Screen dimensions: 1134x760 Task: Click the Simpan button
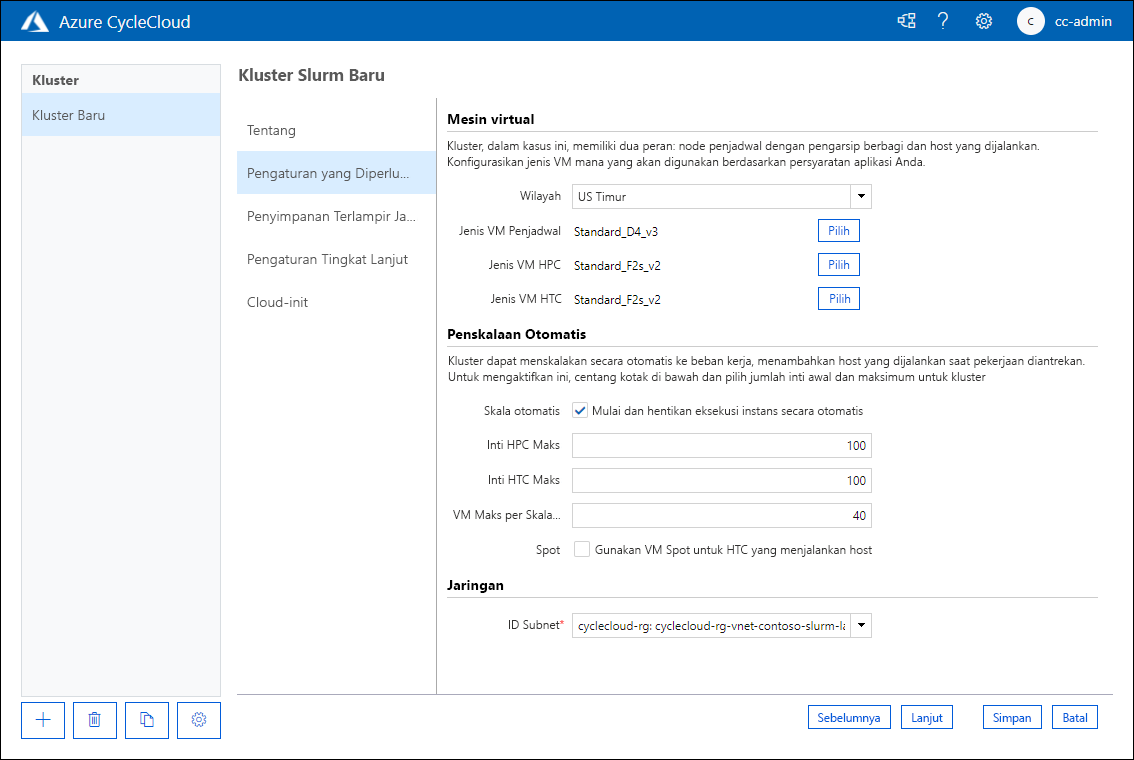[1011, 717]
